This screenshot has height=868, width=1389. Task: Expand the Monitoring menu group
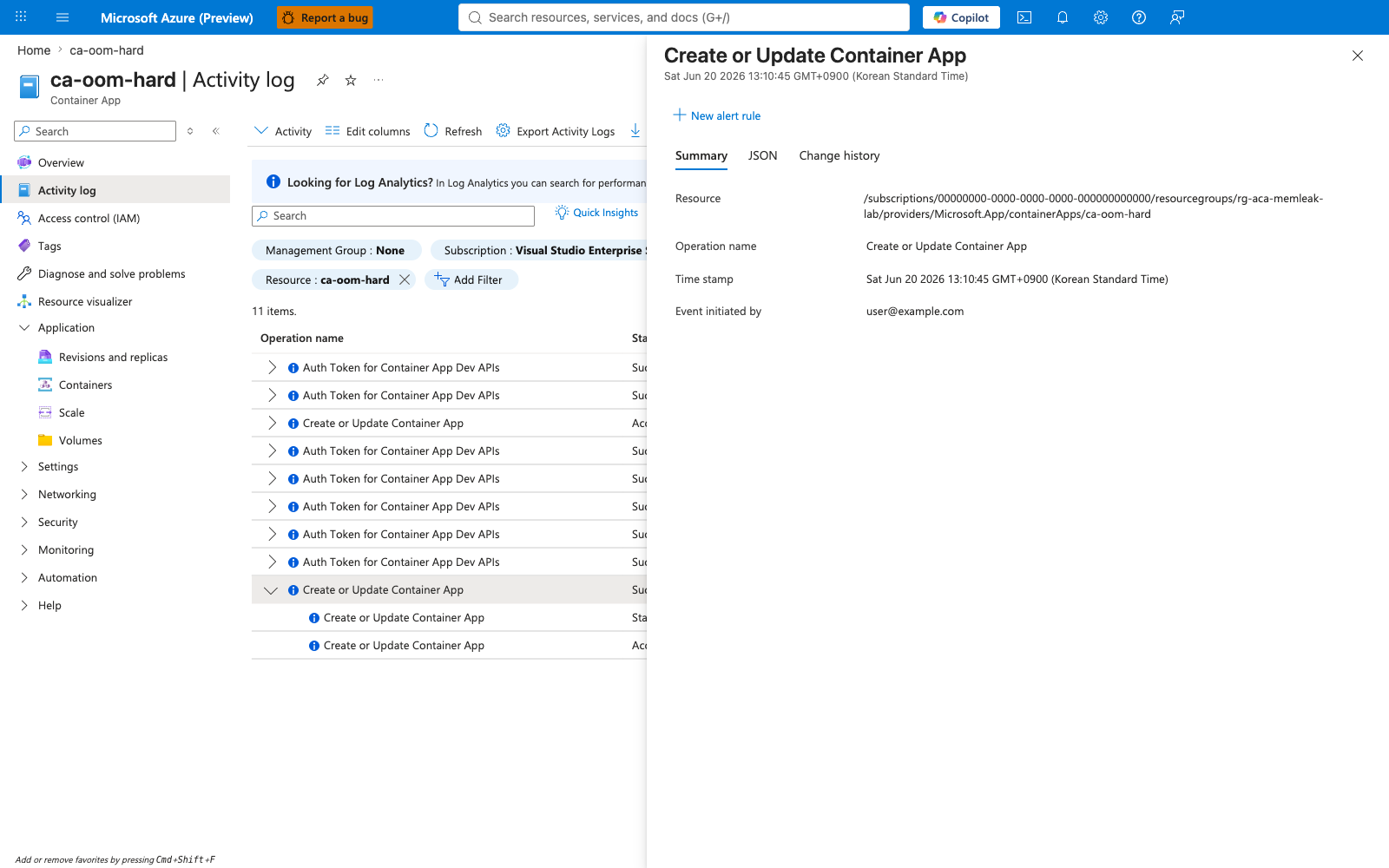(x=24, y=550)
